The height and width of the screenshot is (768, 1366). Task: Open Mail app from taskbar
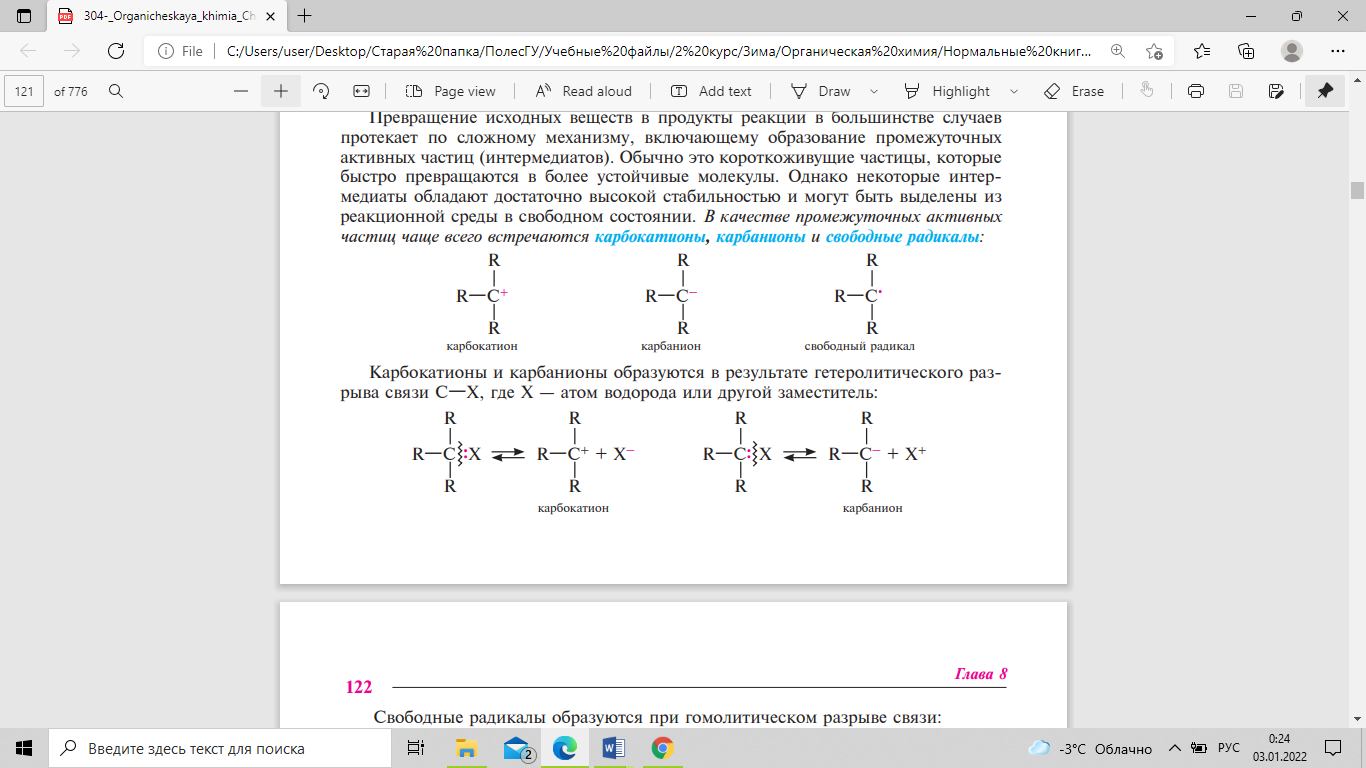pos(516,748)
